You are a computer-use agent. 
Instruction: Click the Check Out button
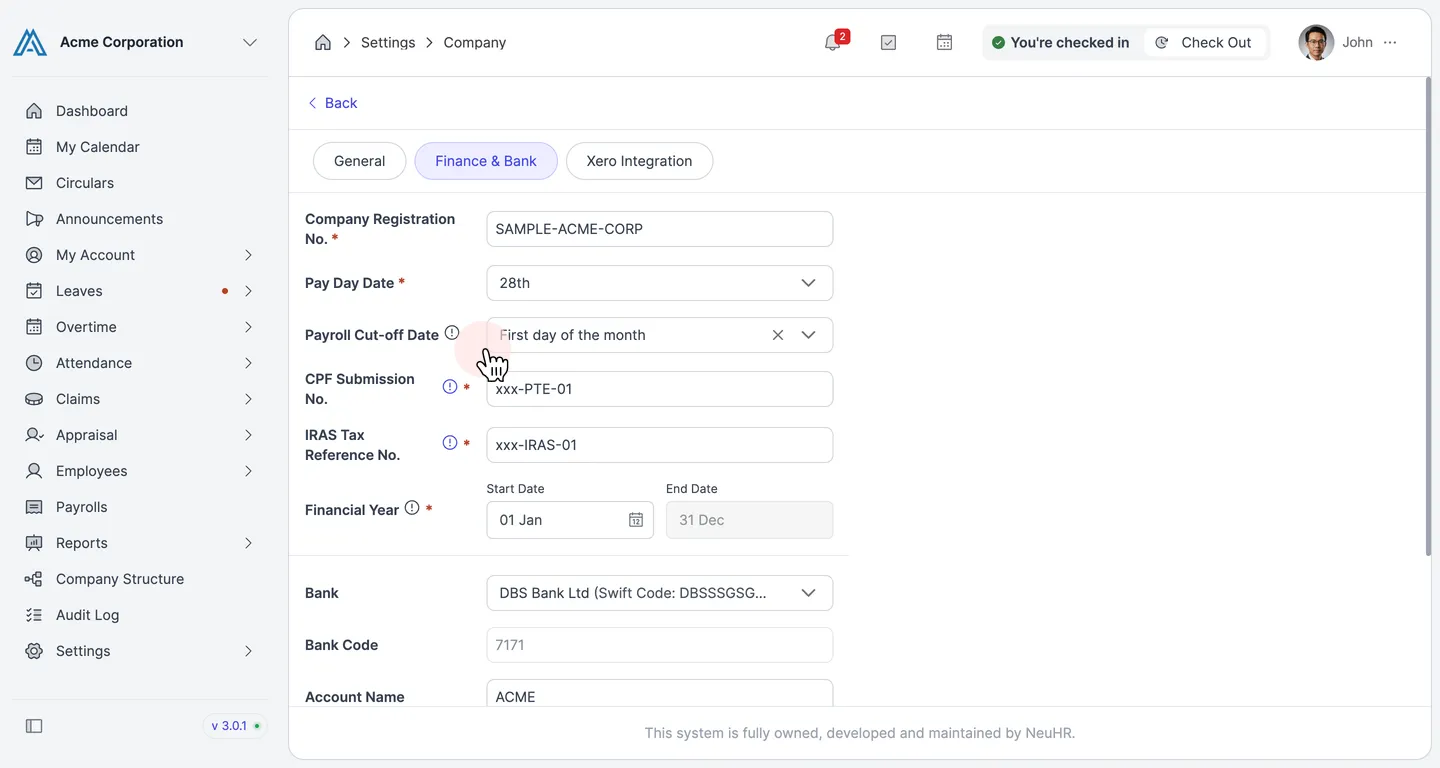coord(1204,43)
